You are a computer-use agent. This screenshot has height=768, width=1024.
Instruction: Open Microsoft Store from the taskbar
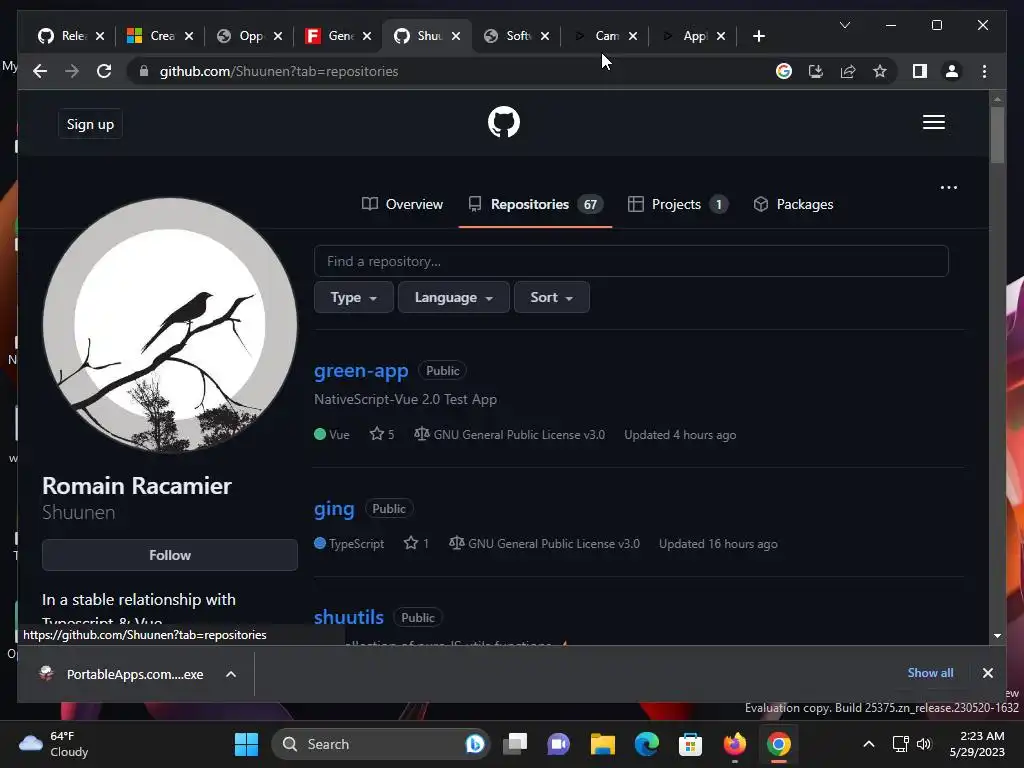click(690, 744)
